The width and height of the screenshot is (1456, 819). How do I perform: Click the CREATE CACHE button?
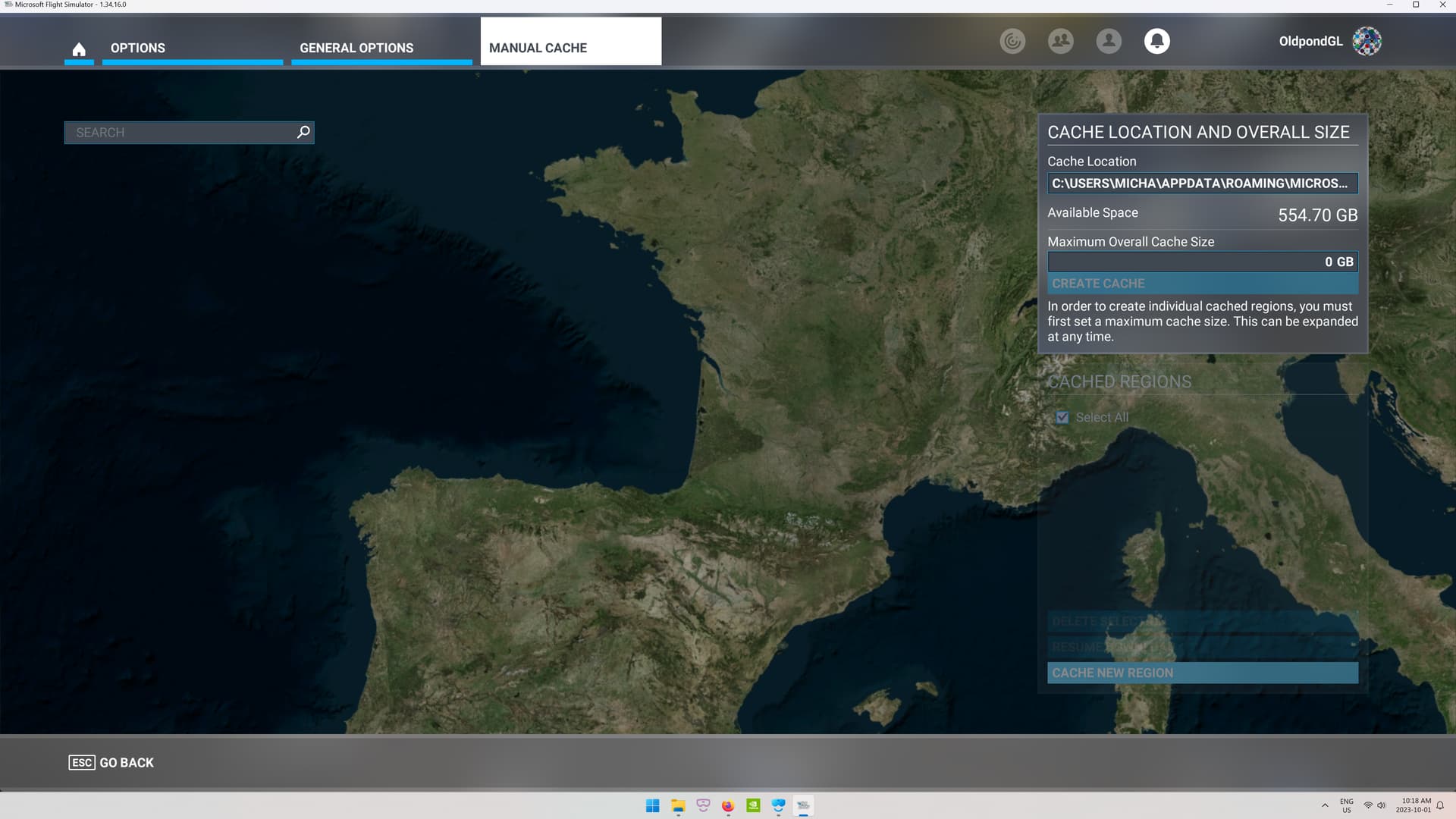coord(1203,284)
